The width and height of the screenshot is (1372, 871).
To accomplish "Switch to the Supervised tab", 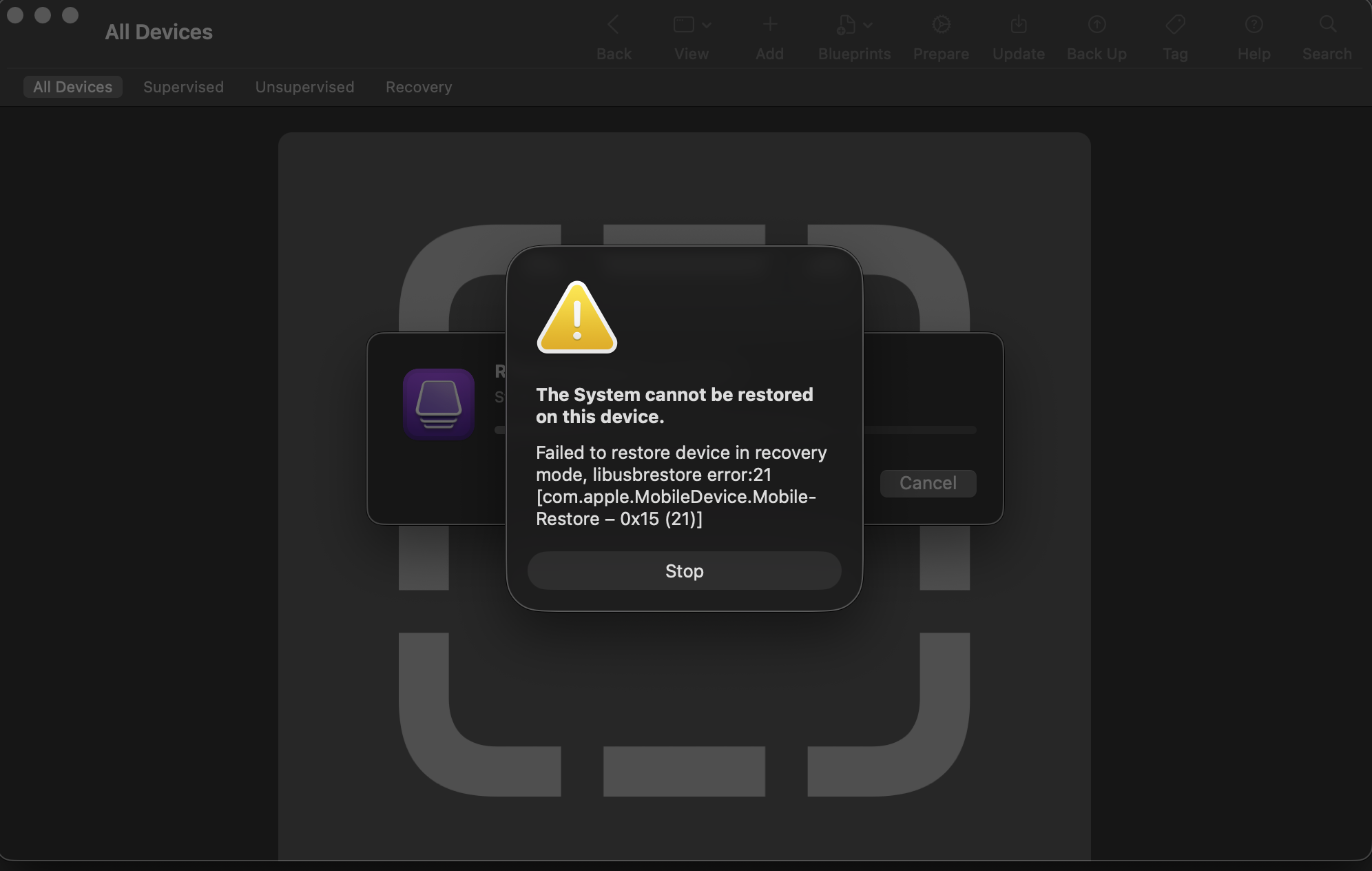I will pyautogui.click(x=183, y=87).
